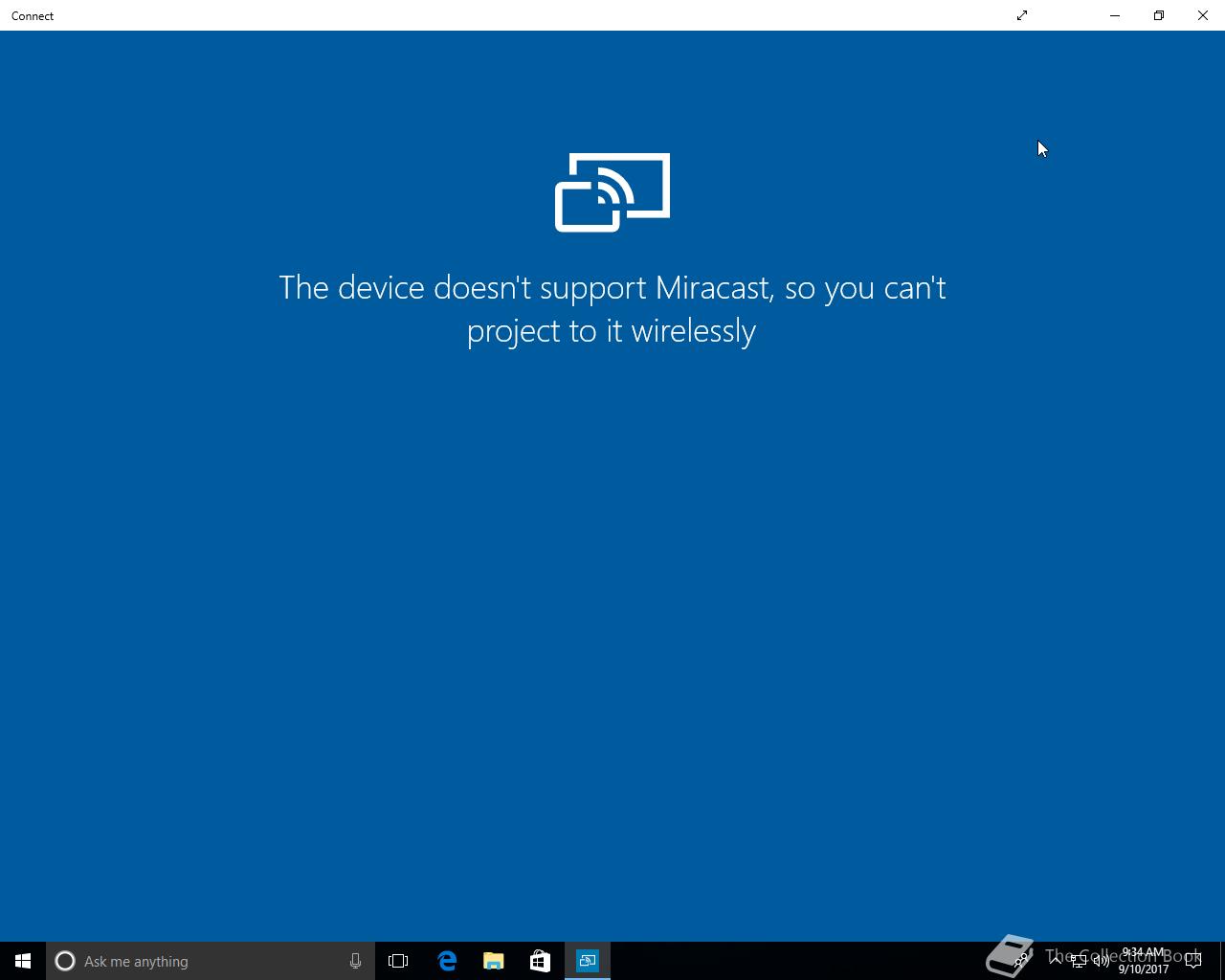Screen dimensions: 1225x980
Task: Open the Windows Start menu
Action: coord(23,961)
